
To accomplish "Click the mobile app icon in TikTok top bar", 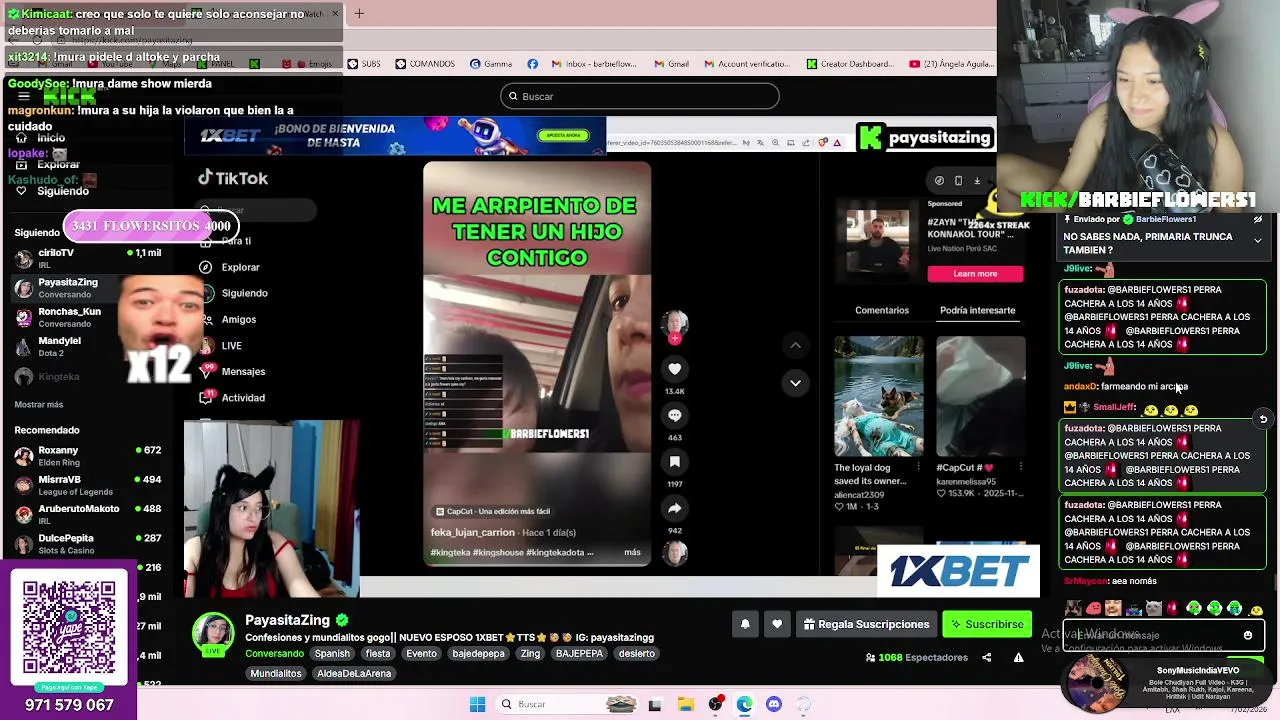I will [958, 181].
